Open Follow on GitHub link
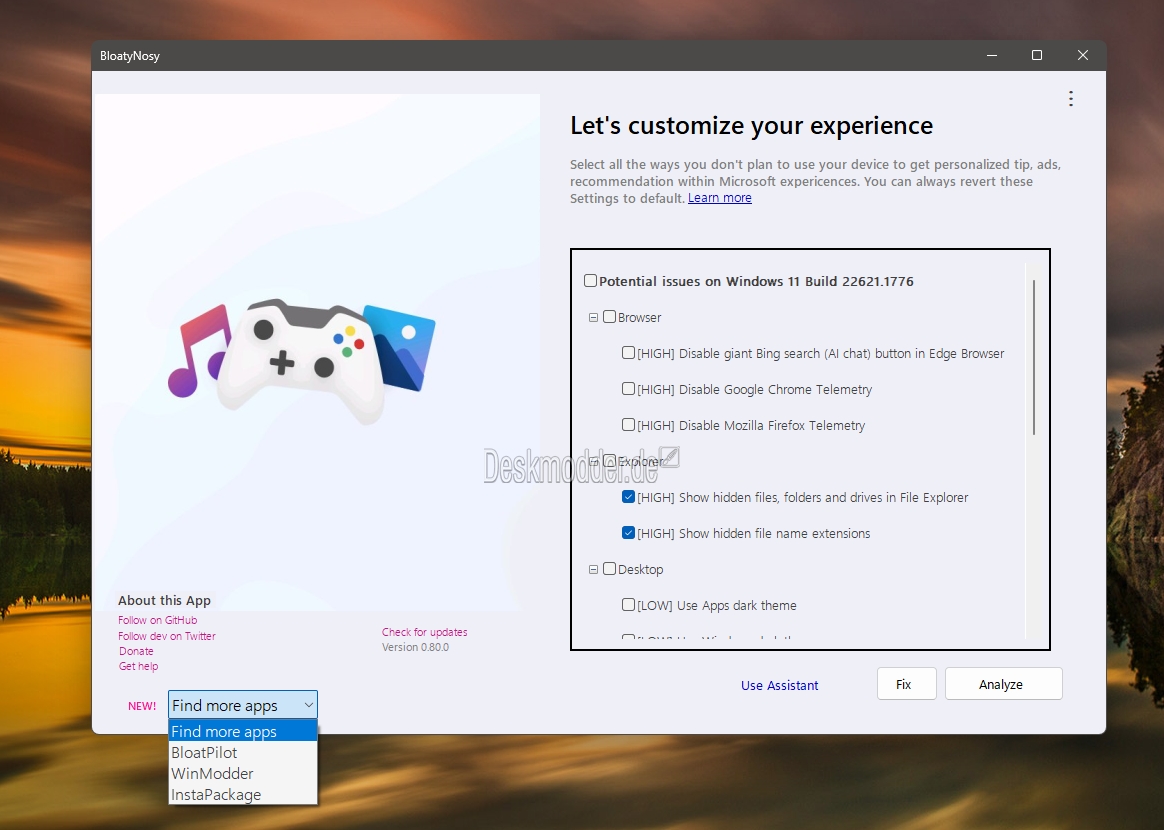Image resolution: width=1164 pixels, height=830 pixels. click(157, 620)
